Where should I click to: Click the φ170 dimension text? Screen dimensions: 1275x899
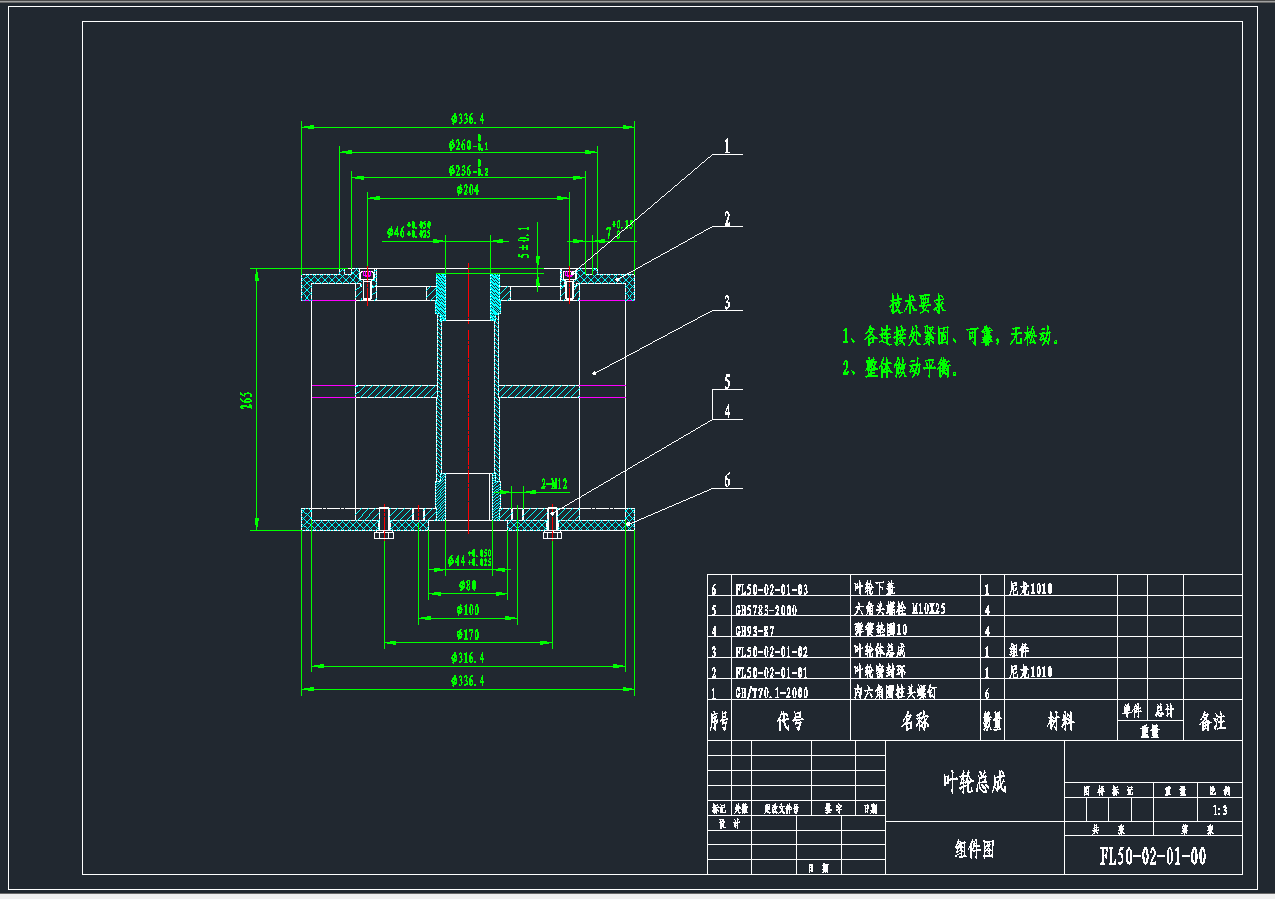click(467, 633)
